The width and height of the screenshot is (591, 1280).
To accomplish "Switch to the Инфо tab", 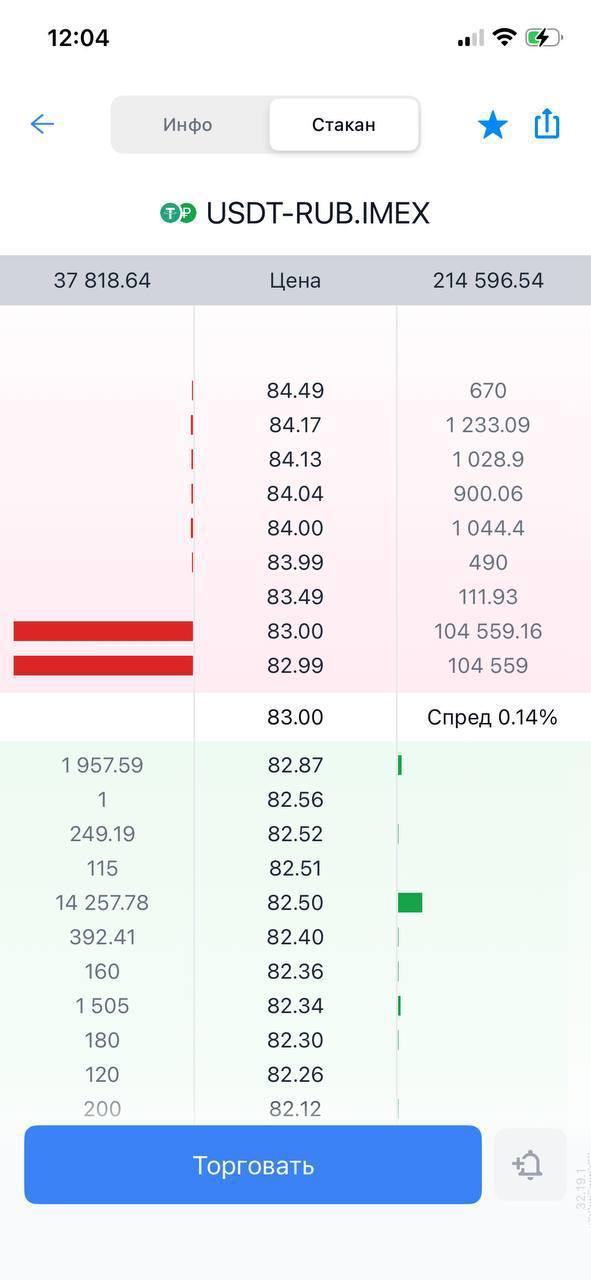I will (x=188, y=125).
